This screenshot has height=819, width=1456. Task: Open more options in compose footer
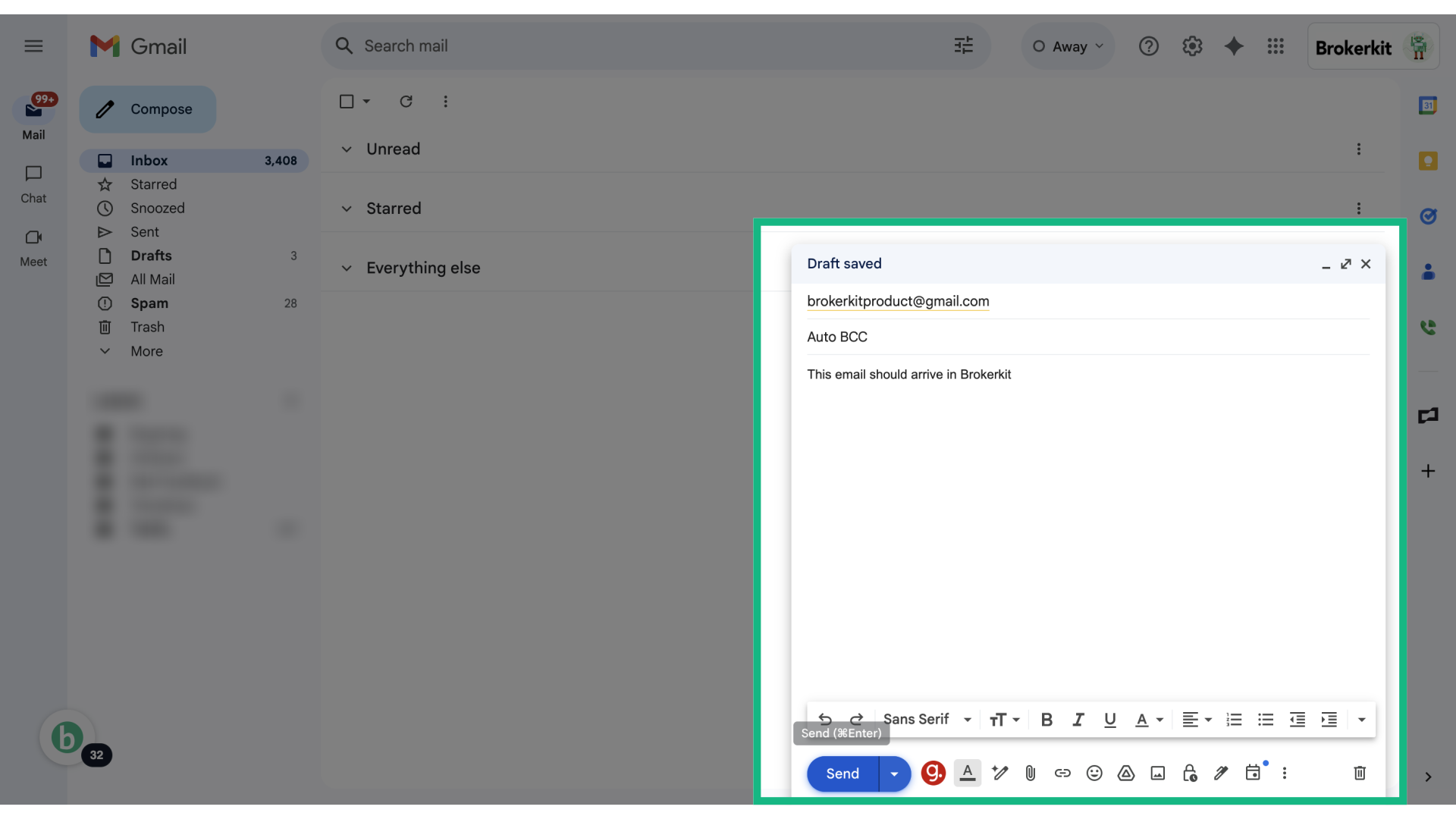(x=1285, y=773)
